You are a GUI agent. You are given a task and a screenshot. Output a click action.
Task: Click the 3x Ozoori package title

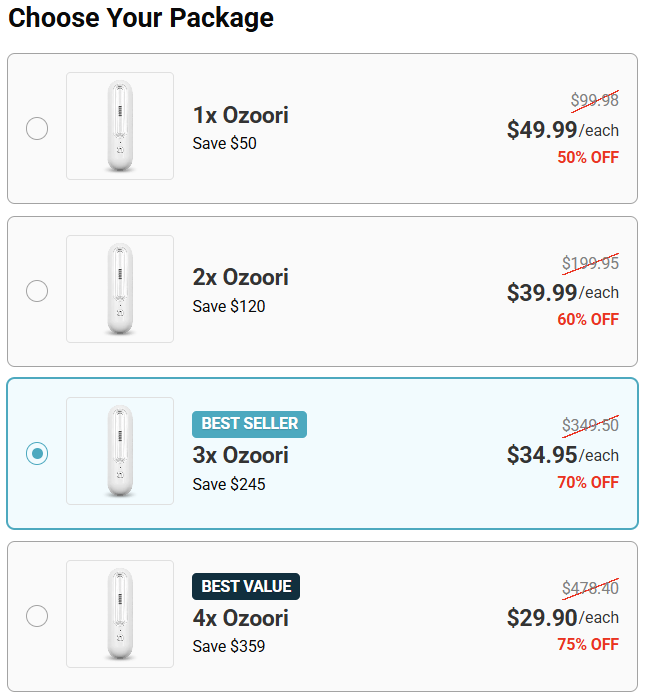pos(240,456)
